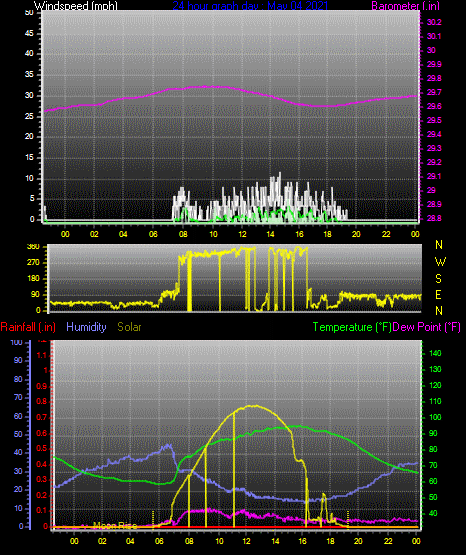Click hour 06 under the windspeed chart
The width and height of the screenshot is (466, 555).
point(153,234)
